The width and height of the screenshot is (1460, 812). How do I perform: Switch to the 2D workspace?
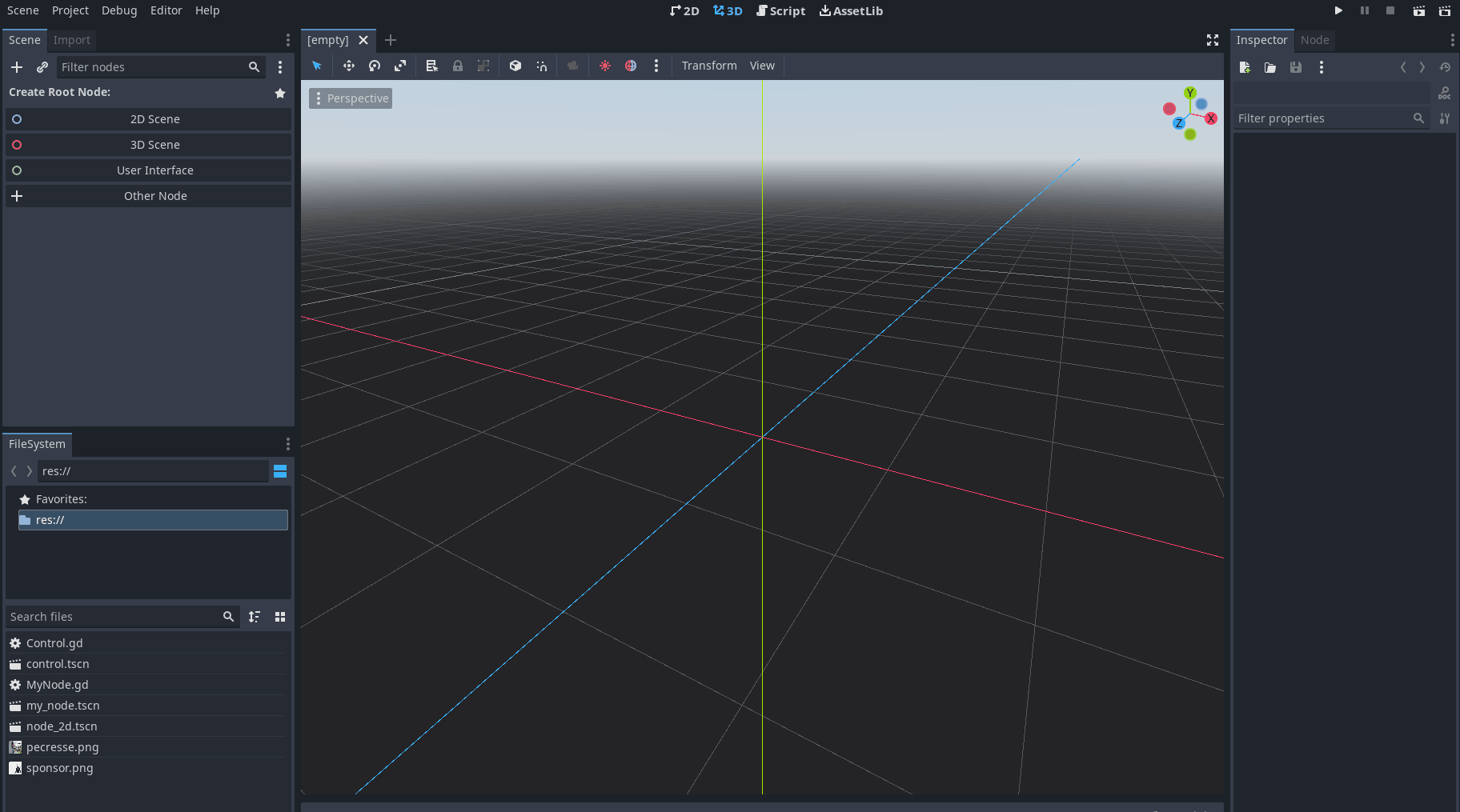click(685, 10)
